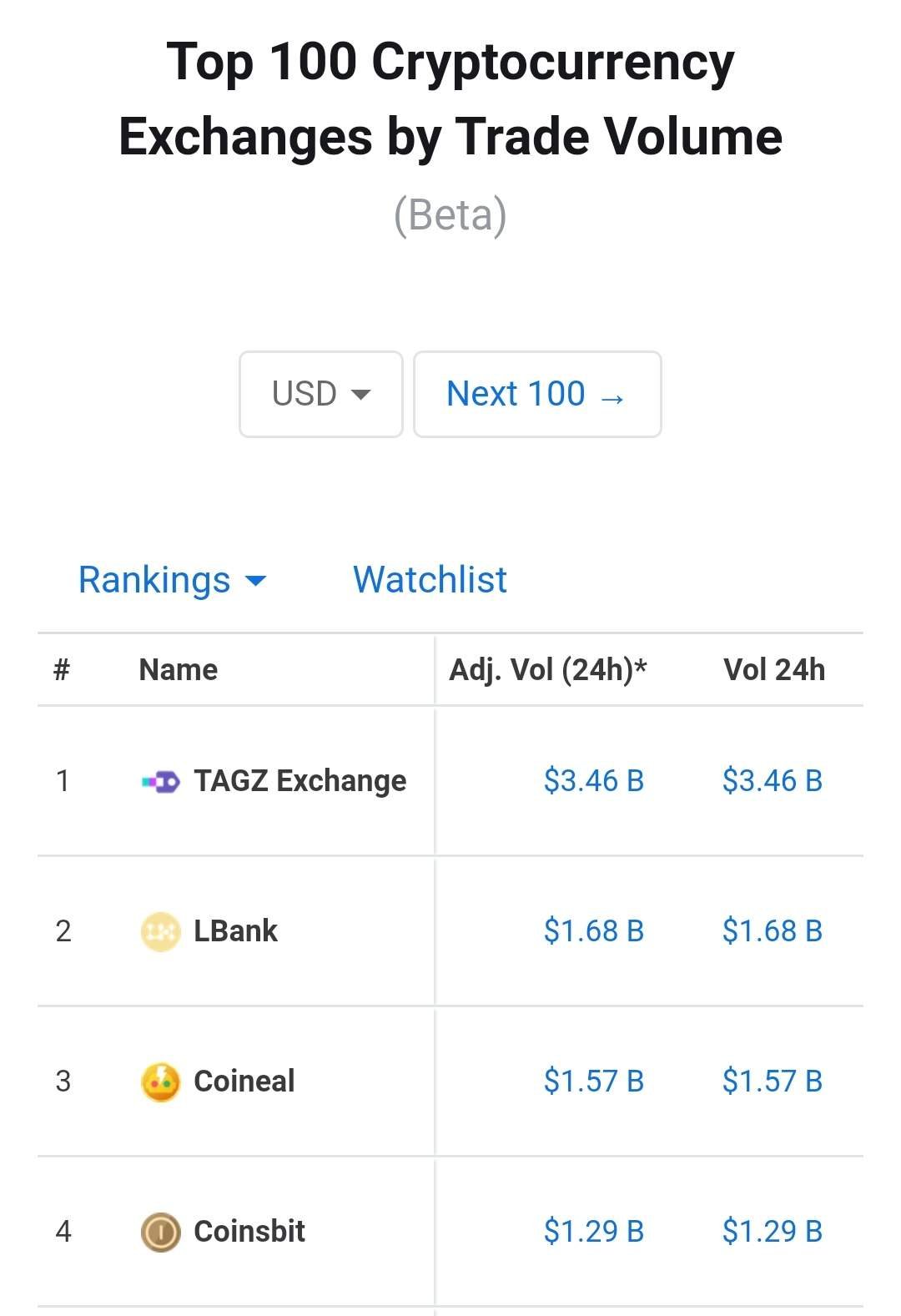
Task: Open the Coinsbit exchange link
Action: click(x=249, y=1232)
